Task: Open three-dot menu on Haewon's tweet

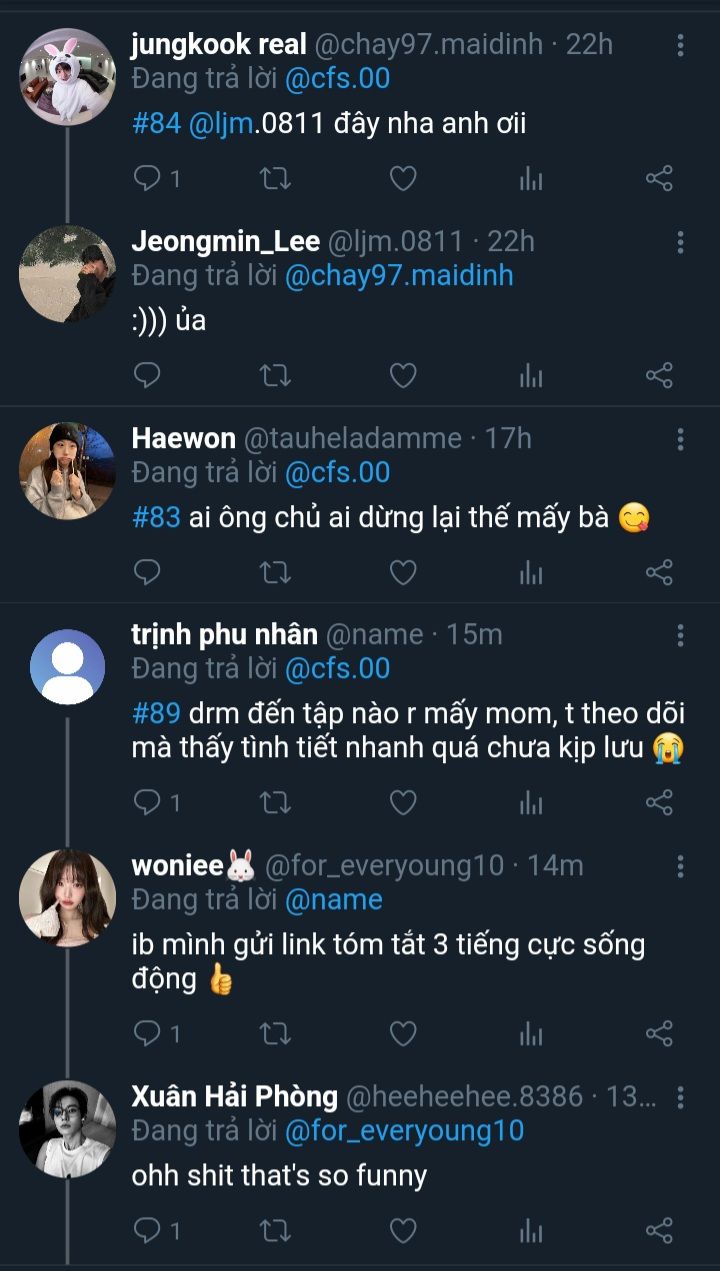Action: (x=680, y=439)
